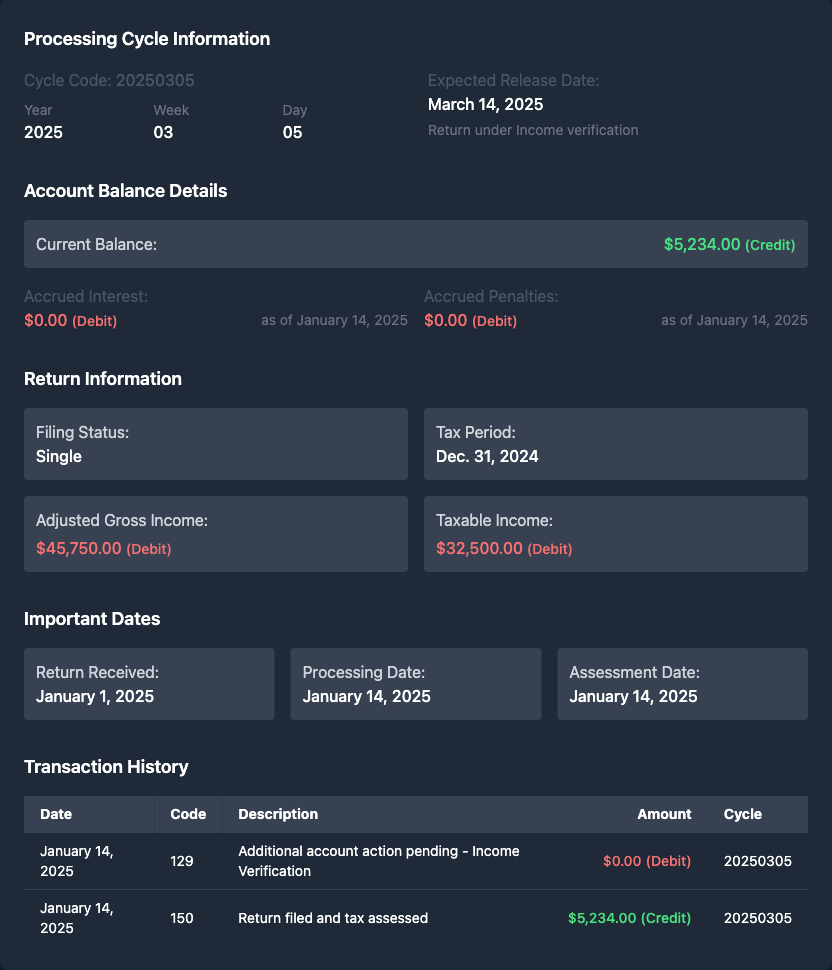This screenshot has height=970, width=832.
Task: Click the Amount column header
Action: (664, 814)
